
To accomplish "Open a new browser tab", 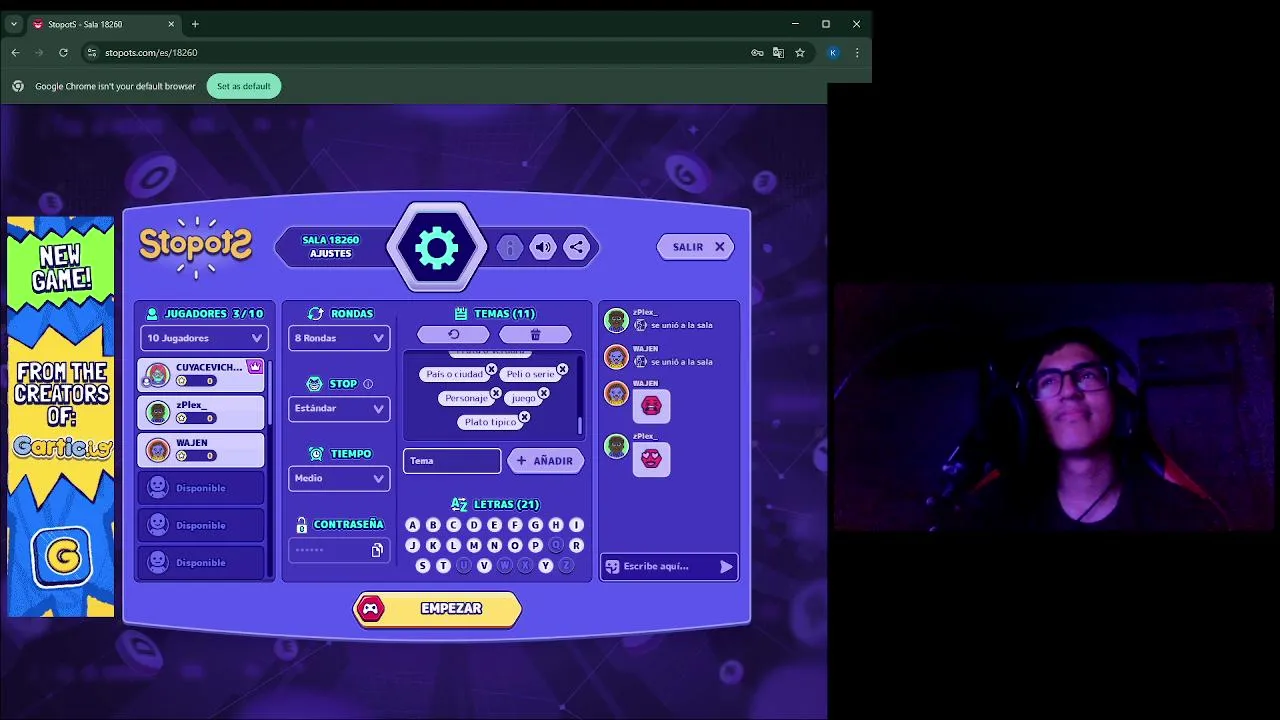I will pos(195,24).
